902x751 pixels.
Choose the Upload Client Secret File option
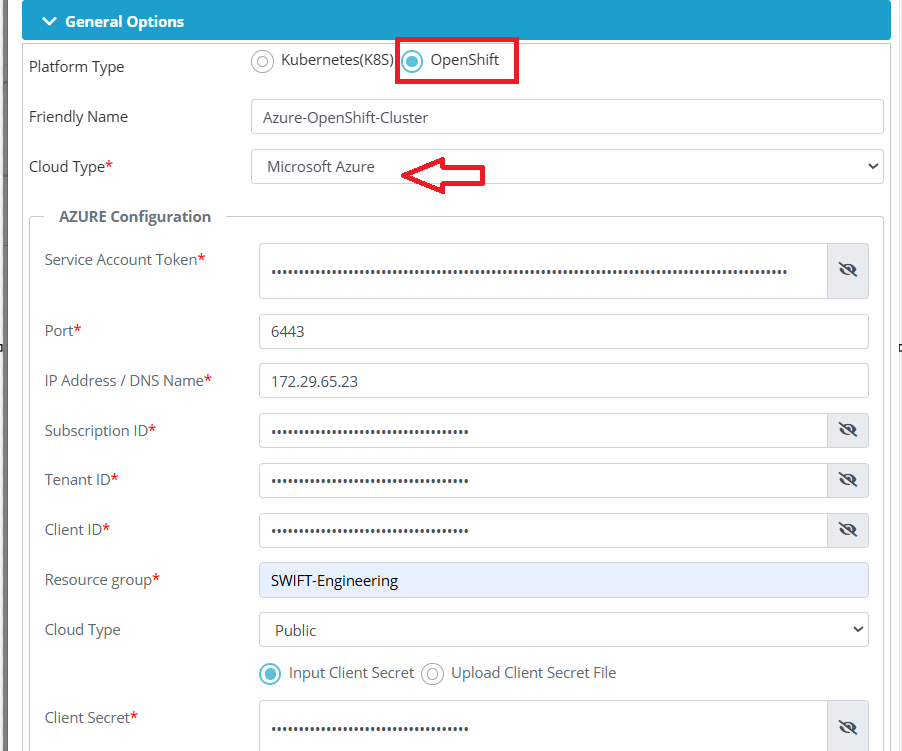point(433,674)
